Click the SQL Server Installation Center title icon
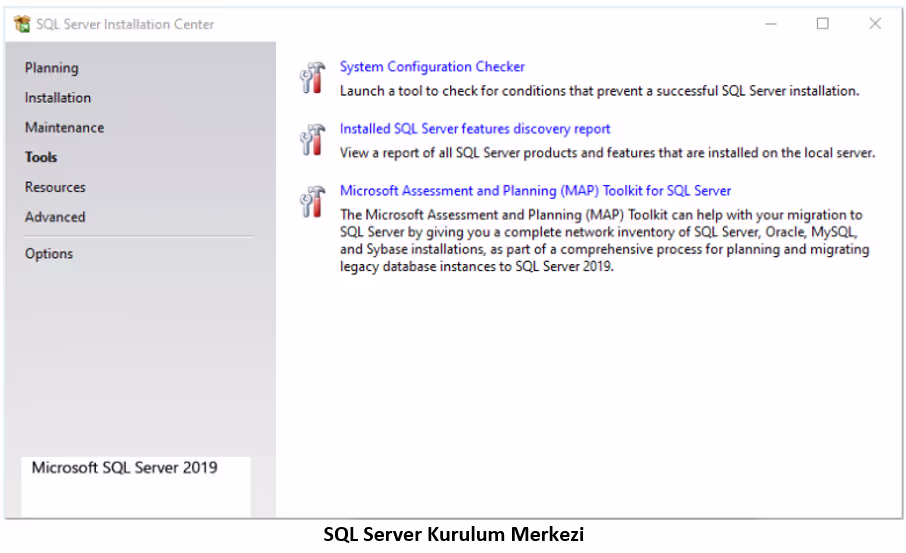 pos(22,24)
